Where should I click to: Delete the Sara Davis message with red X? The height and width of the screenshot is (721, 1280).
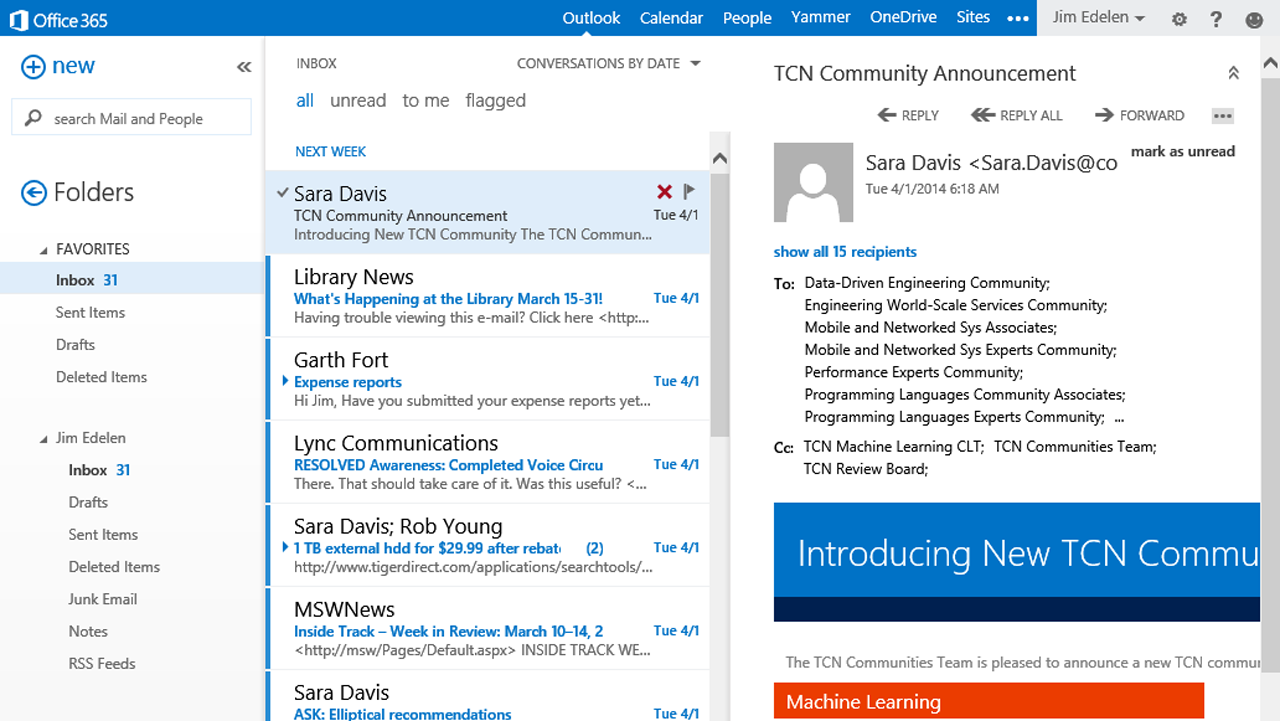coord(664,192)
